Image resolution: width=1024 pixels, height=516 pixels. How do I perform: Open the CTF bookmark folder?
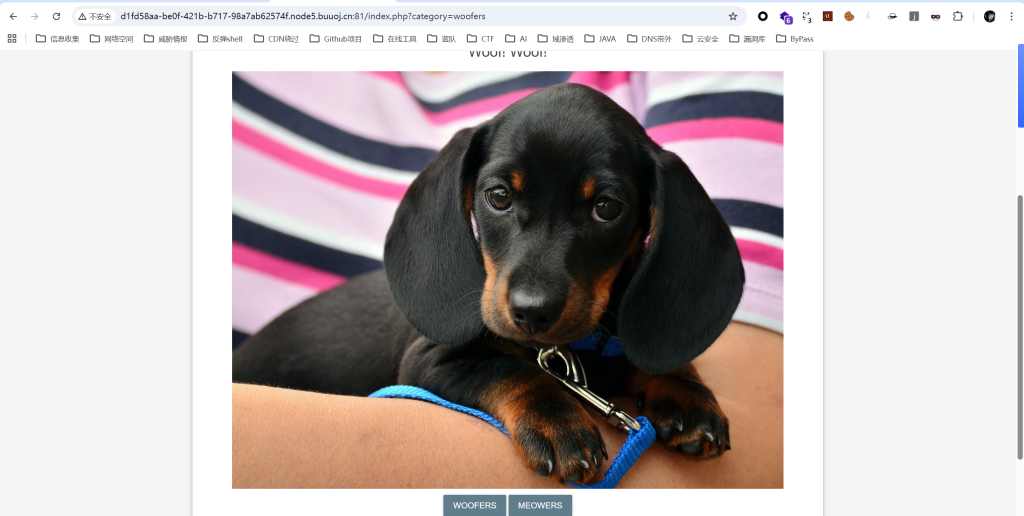click(480, 39)
